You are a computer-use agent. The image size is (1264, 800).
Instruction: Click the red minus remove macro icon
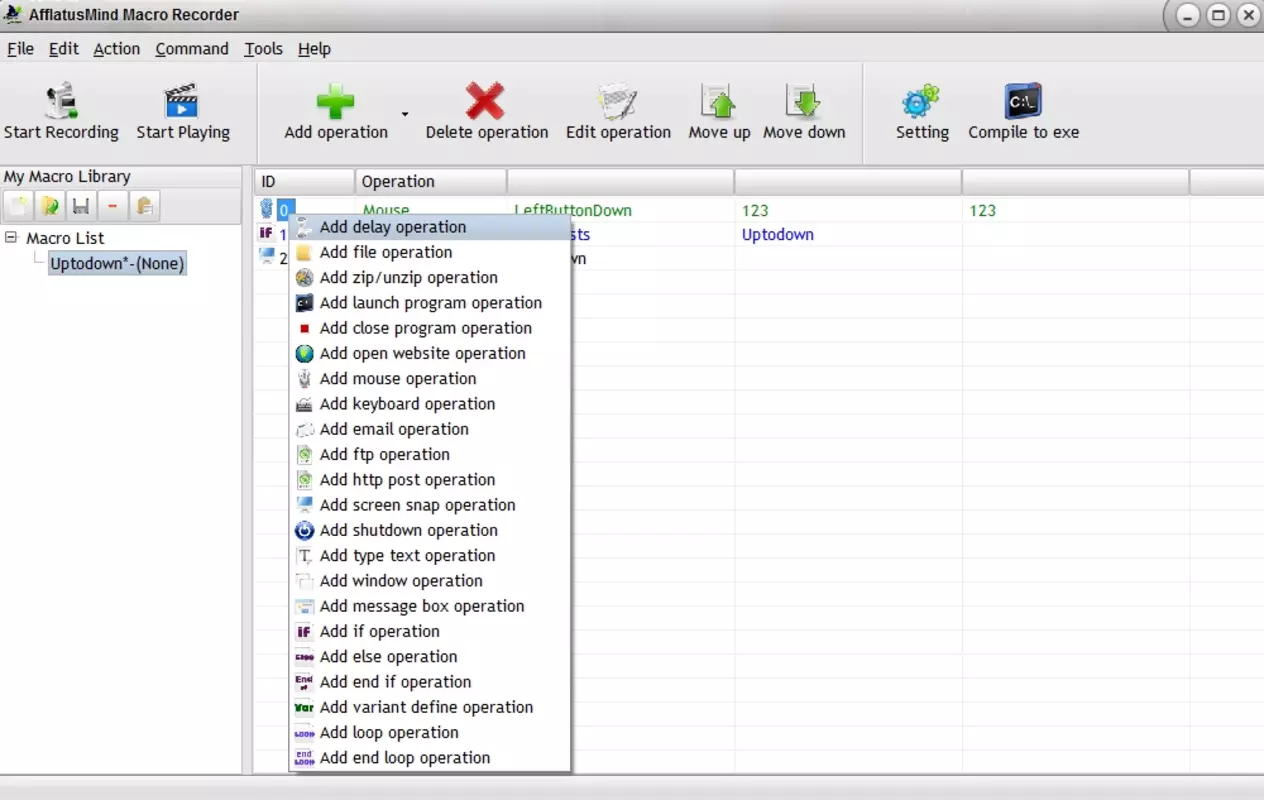click(112, 206)
